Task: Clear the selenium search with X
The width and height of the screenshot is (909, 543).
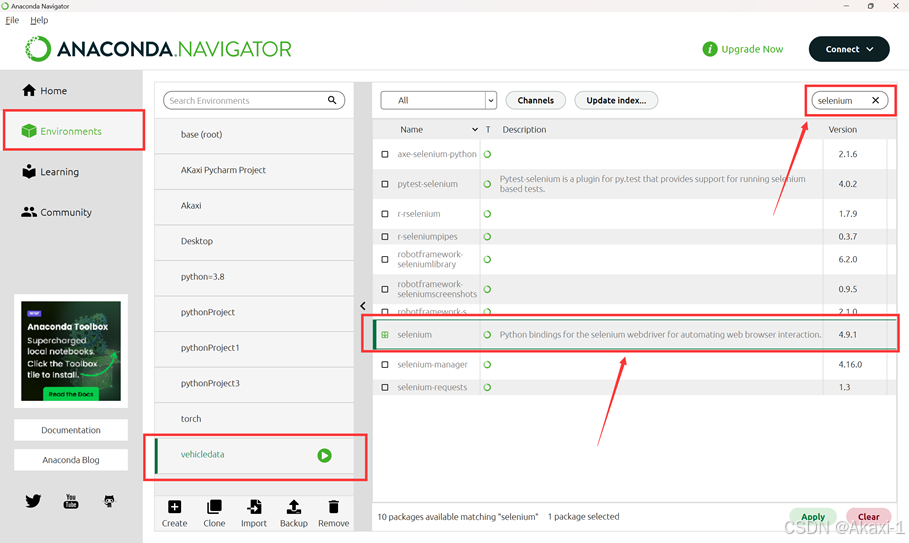Action: 875,100
